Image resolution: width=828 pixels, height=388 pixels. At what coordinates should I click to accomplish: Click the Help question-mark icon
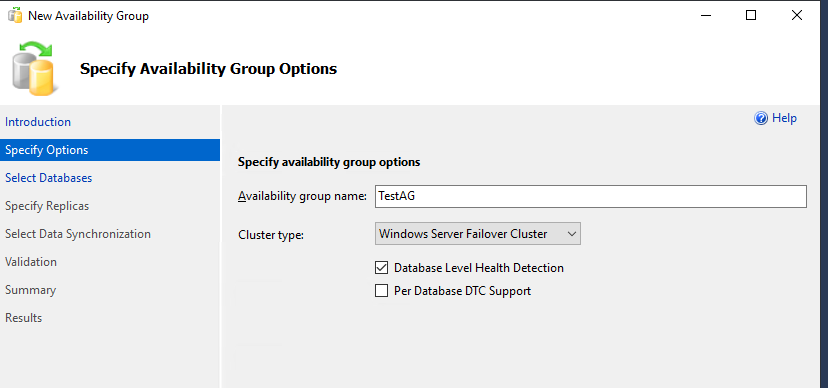(x=760, y=118)
